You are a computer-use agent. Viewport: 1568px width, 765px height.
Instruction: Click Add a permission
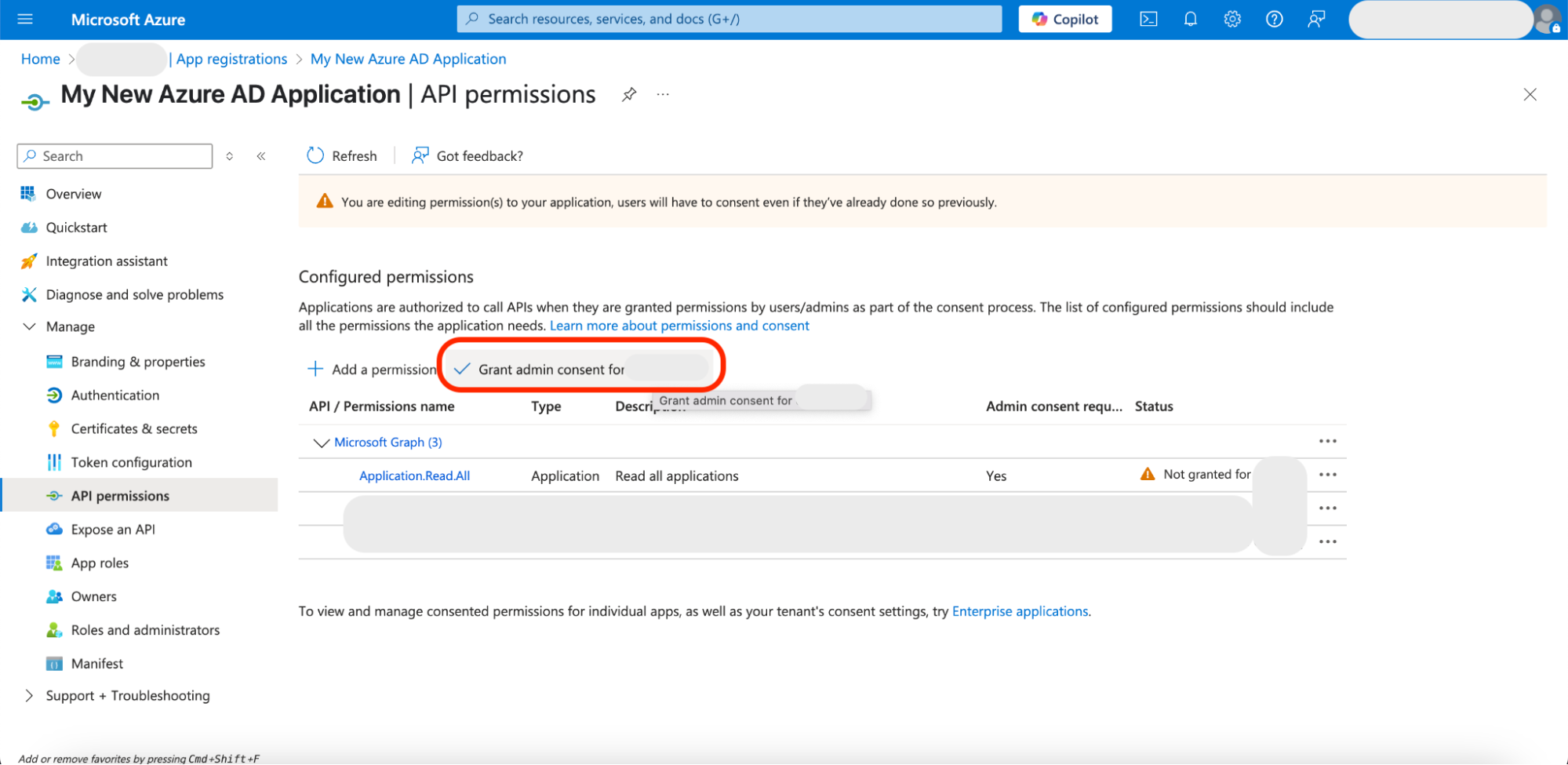(x=372, y=370)
